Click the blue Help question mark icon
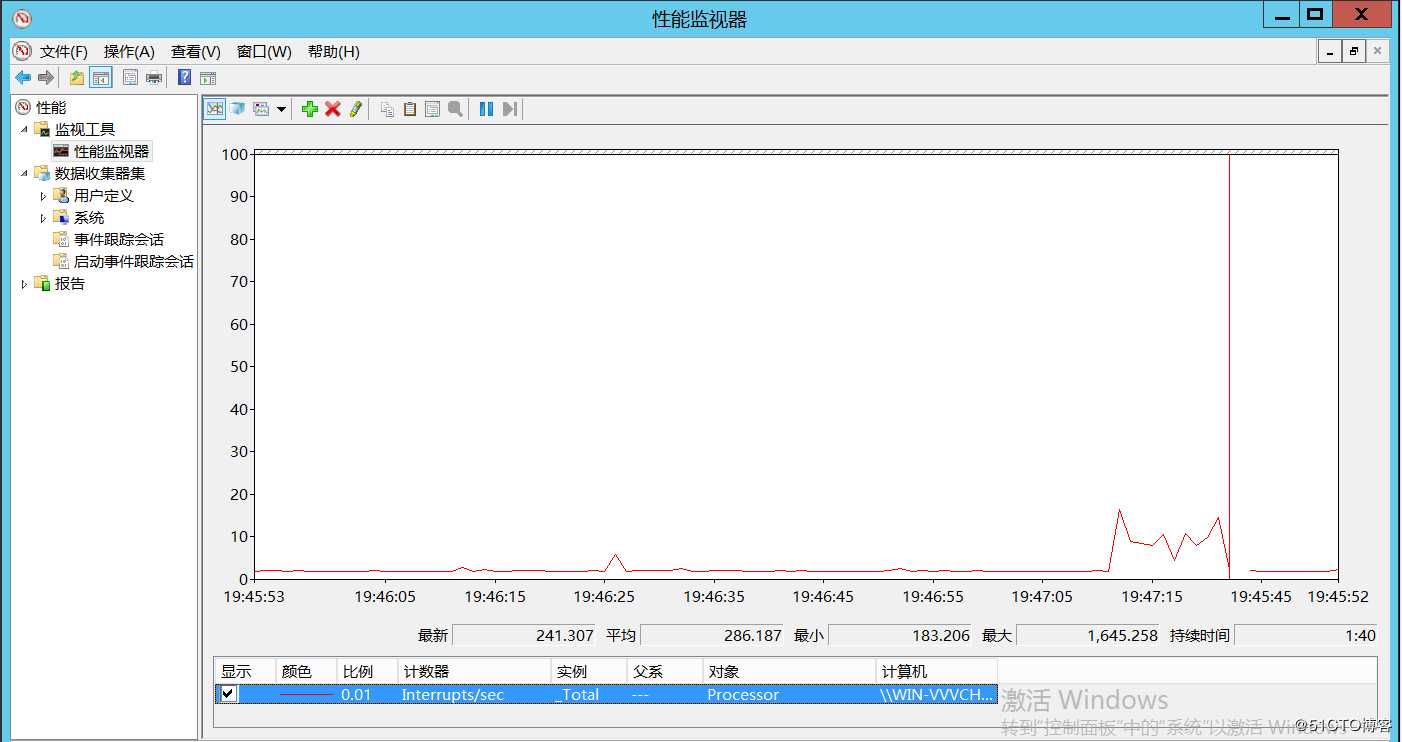Screen dimensions: 1402x742 [184, 78]
